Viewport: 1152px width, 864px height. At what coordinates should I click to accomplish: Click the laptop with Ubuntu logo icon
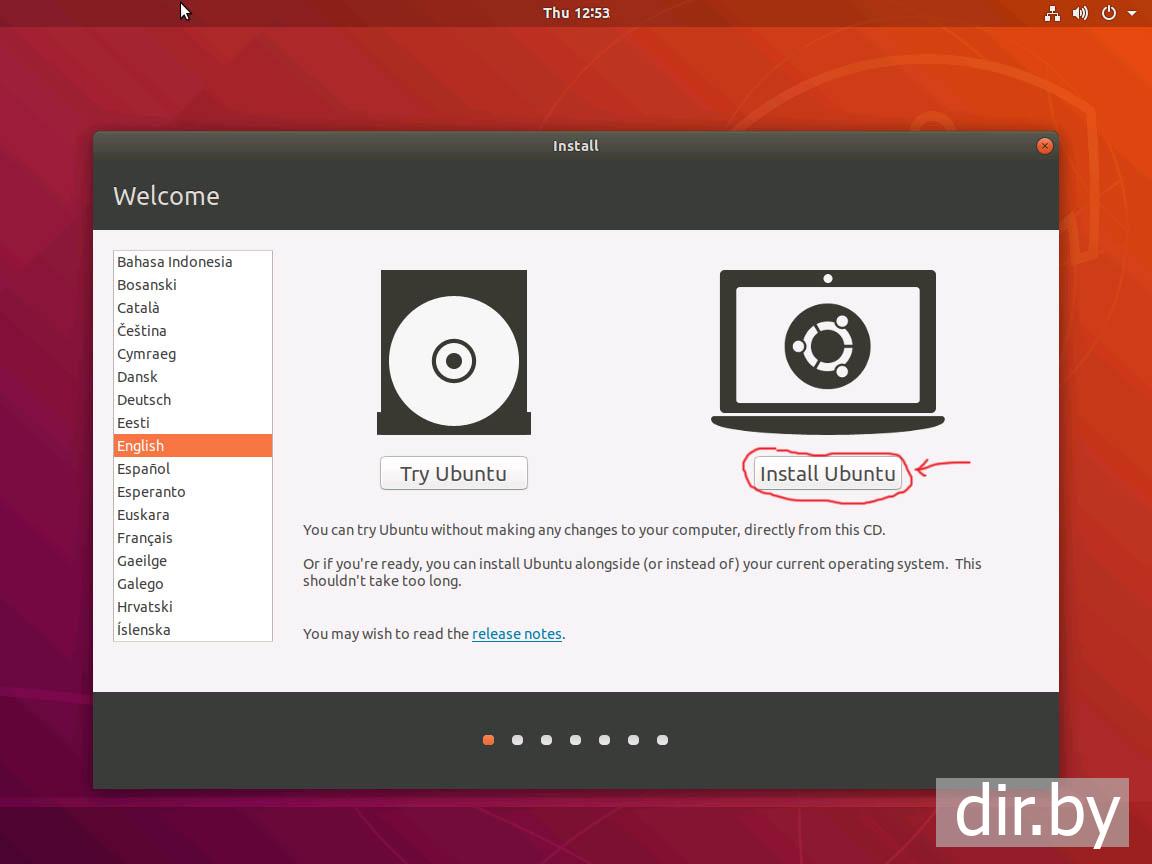(827, 350)
